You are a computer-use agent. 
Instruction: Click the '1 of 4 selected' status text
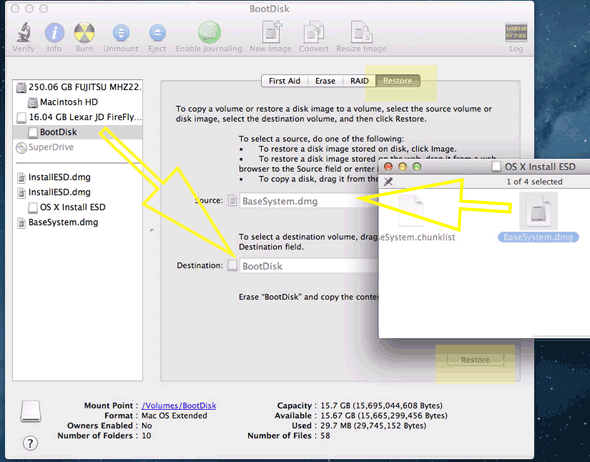coord(534,182)
